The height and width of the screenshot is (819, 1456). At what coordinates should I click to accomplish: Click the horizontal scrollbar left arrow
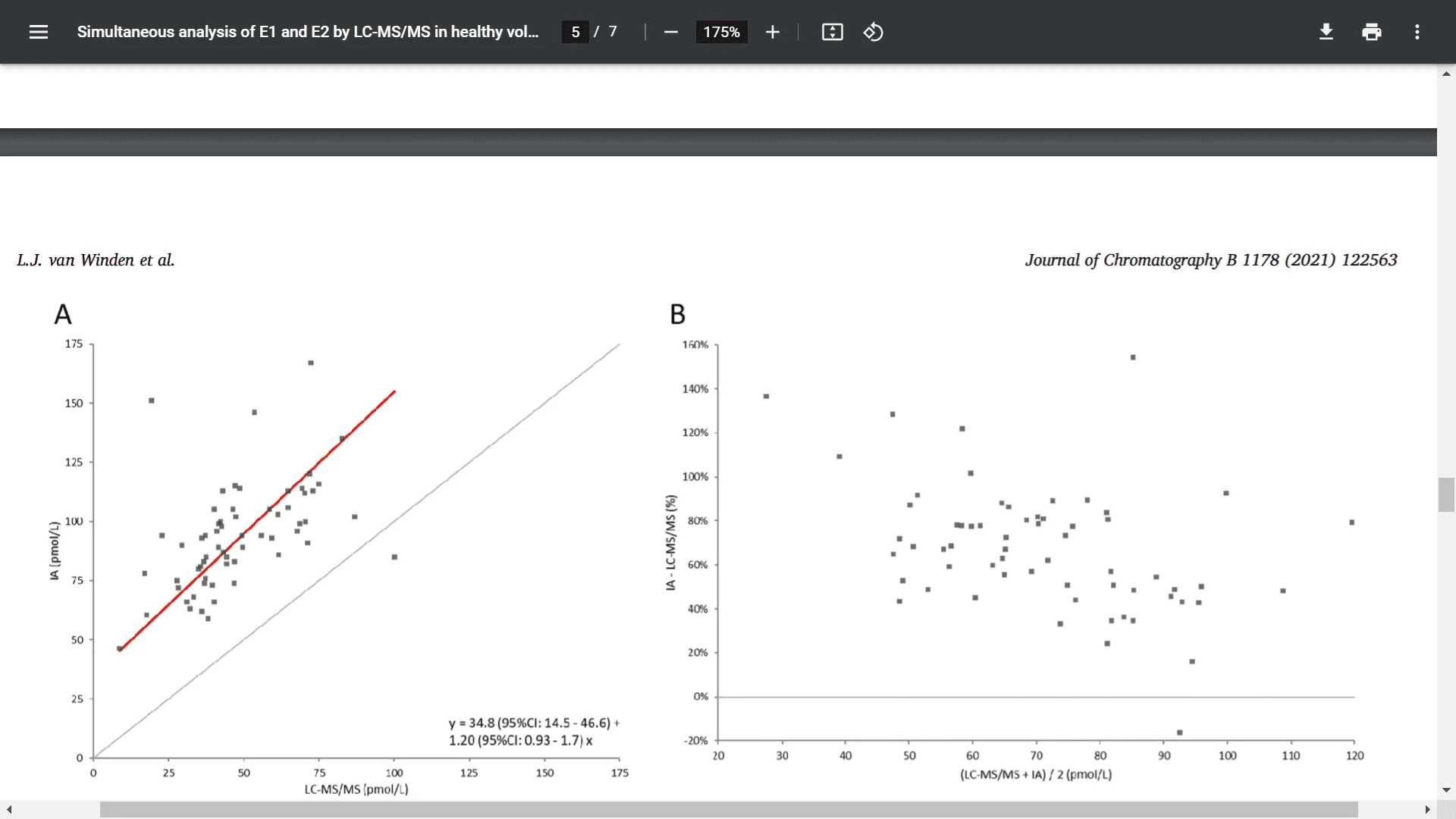8,810
